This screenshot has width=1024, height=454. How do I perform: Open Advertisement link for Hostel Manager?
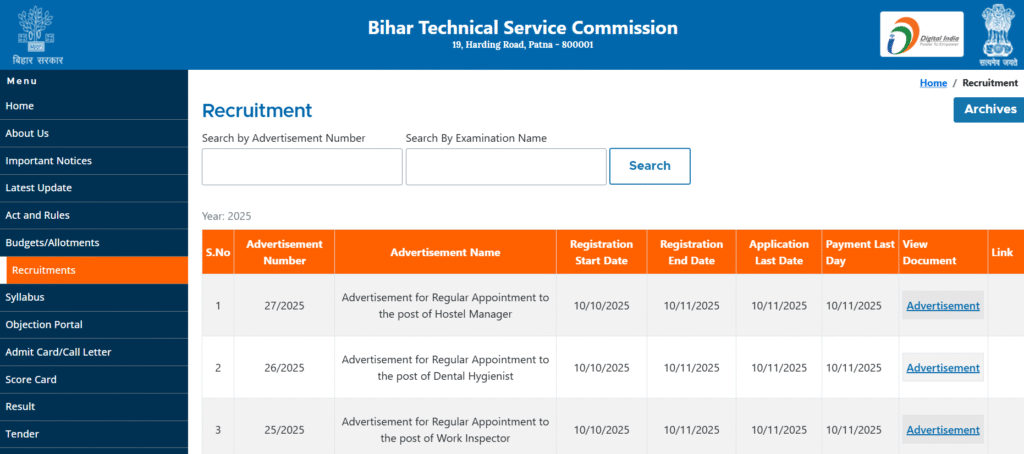click(x=943, y=306)
